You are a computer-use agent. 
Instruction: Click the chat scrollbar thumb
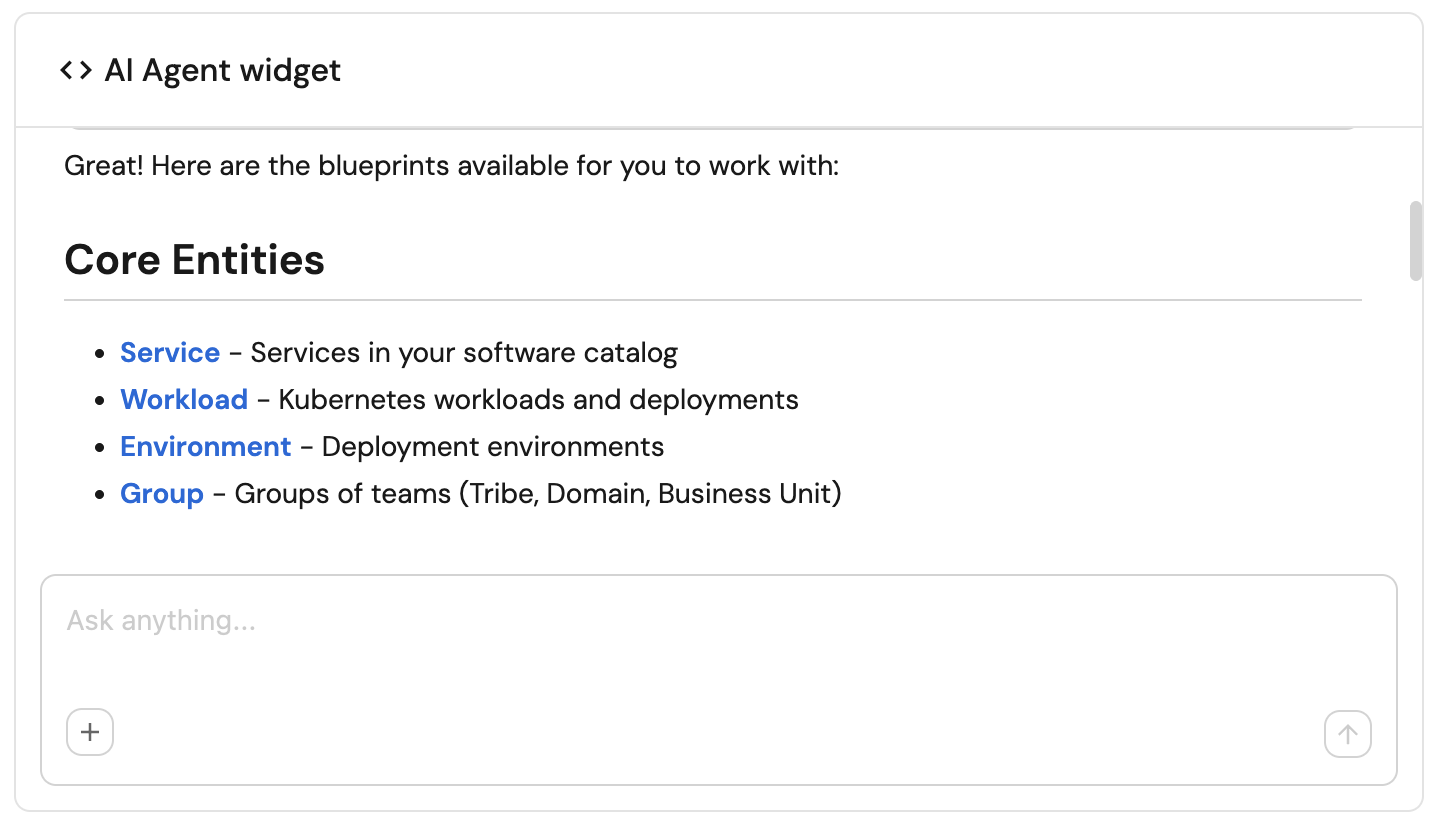[x=1415, y=241]
